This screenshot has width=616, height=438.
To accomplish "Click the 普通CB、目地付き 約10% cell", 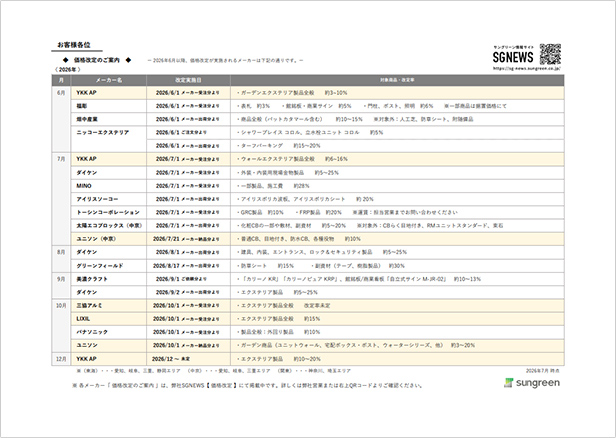I will pyautogui.click(x=397, y=239).
